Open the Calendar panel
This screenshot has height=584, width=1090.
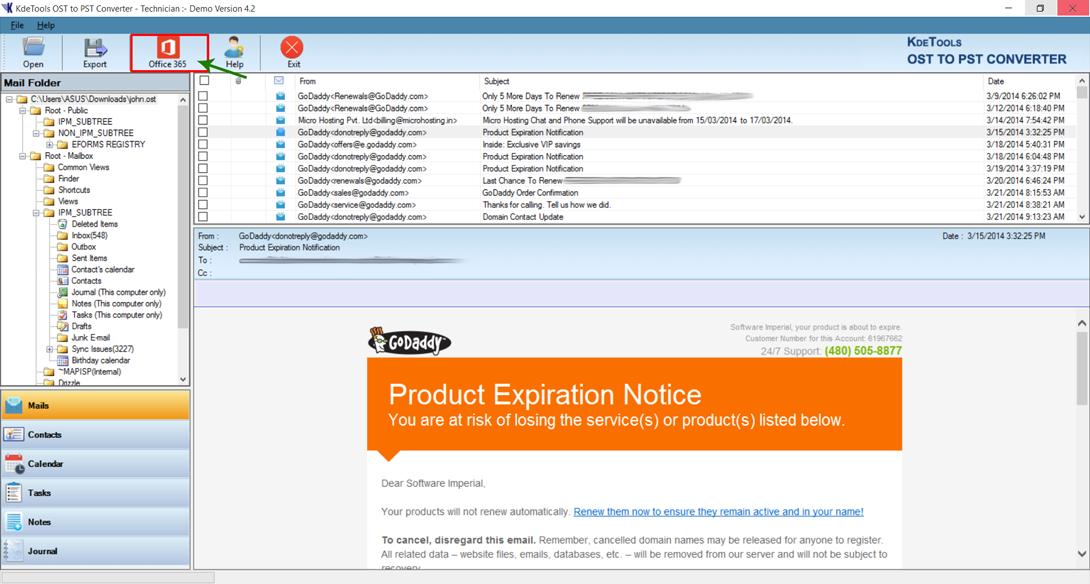pyautogui.click(x=95, y=464)
